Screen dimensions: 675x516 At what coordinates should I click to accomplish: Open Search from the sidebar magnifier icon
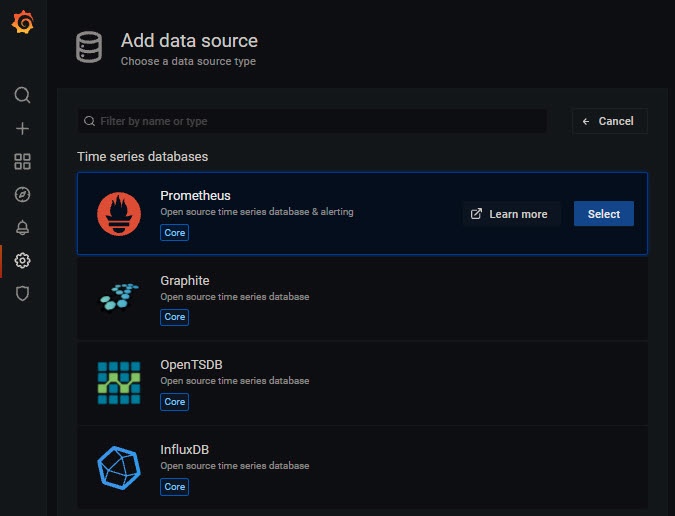coord(22,95)
